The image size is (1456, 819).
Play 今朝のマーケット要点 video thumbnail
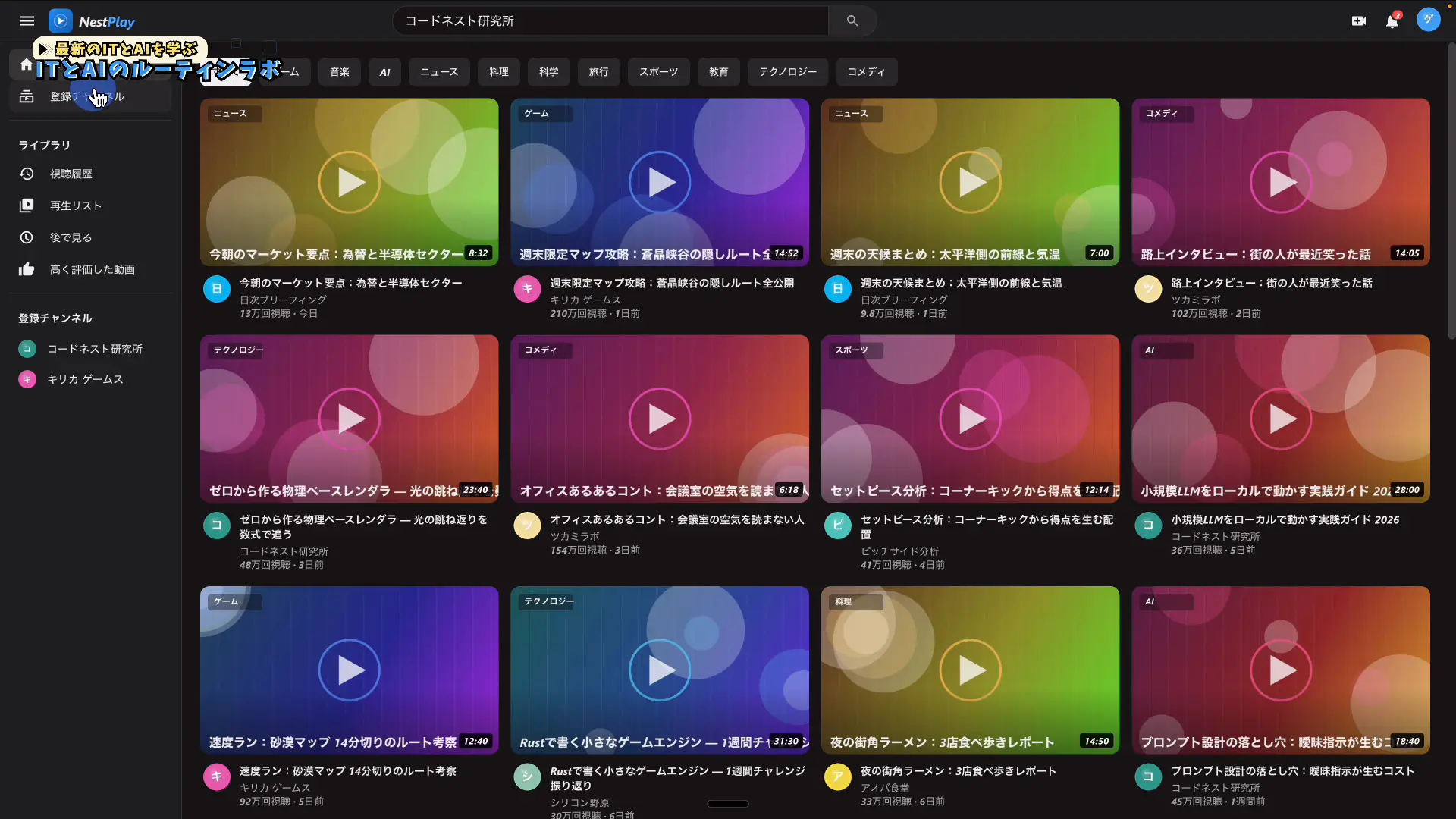pyautogui.click(x=349, y=182)
